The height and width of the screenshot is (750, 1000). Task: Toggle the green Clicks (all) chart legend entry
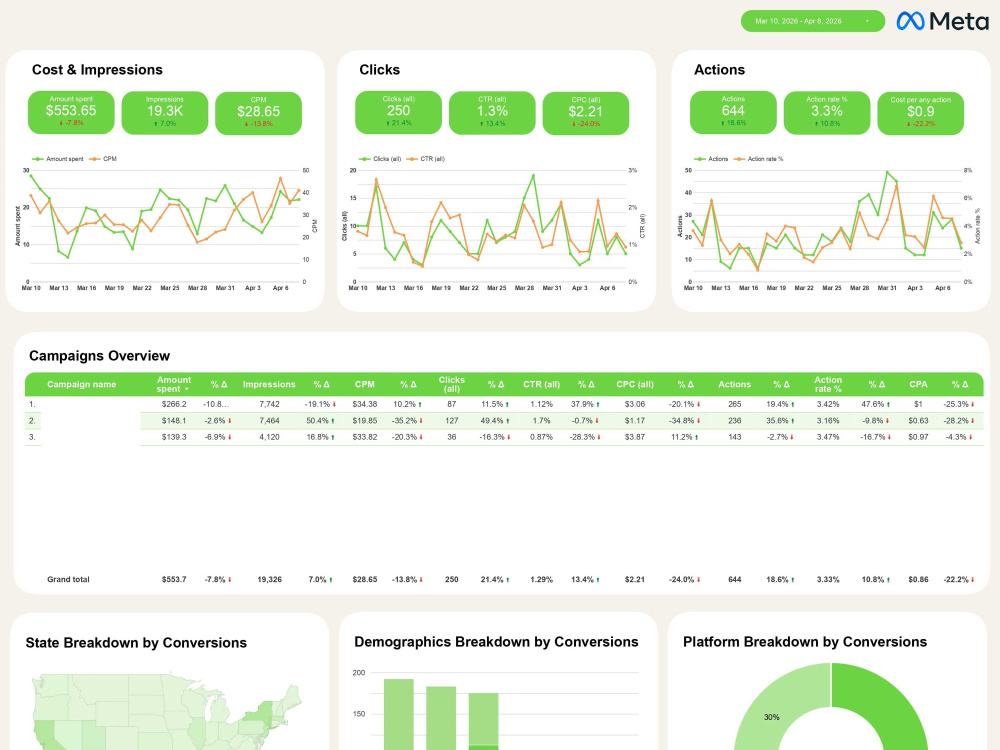[x=380, y=159]
